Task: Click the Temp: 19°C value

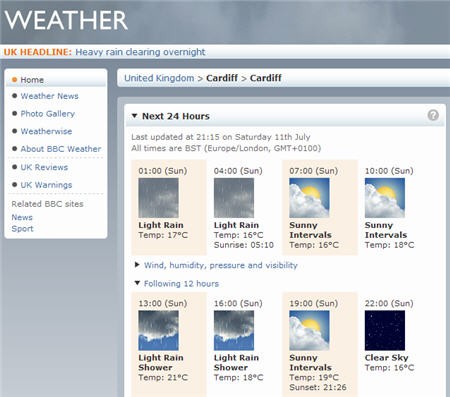Action: [x=314, y=377]
